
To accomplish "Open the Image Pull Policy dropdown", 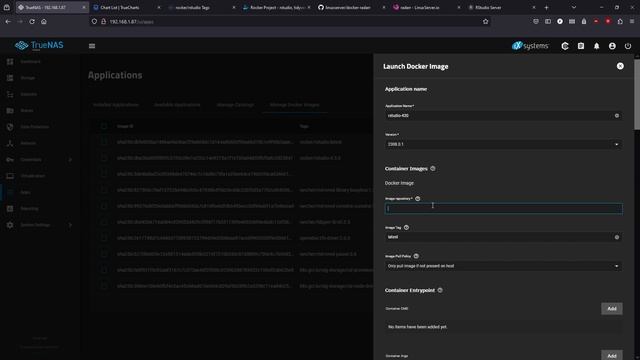I will (x=503, y=266).
